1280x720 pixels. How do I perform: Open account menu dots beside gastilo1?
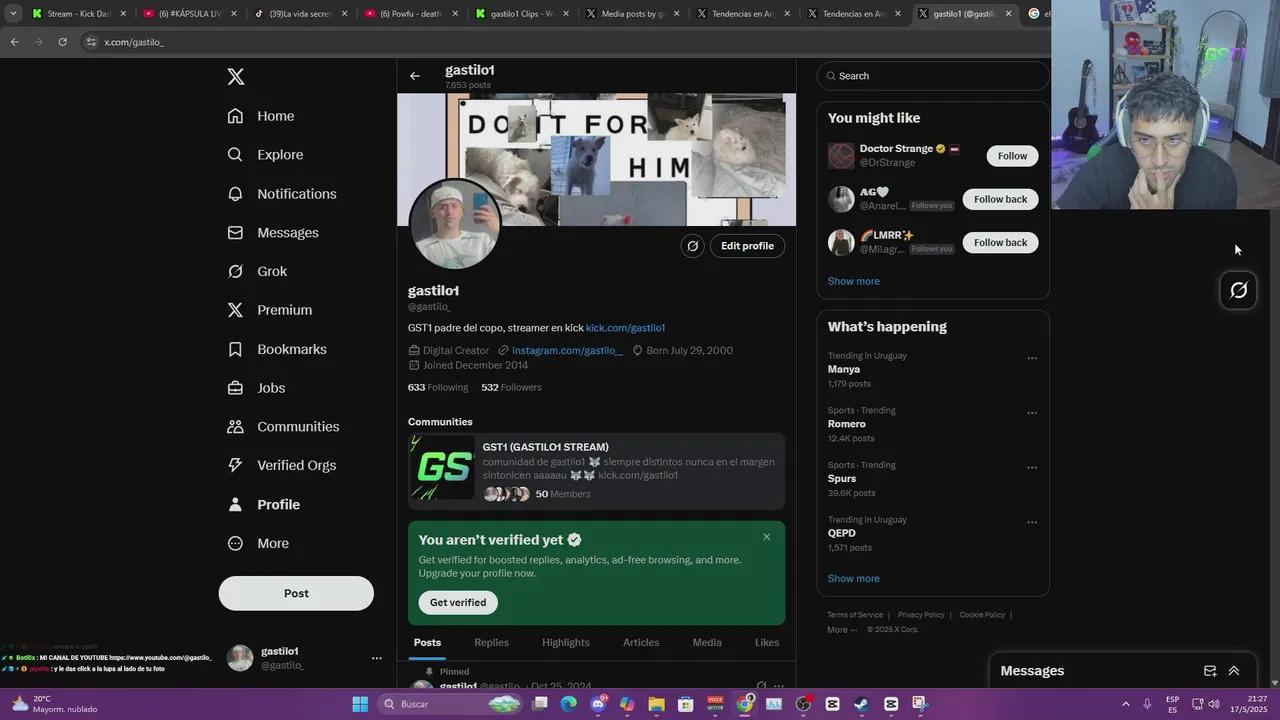pos(377,658)
